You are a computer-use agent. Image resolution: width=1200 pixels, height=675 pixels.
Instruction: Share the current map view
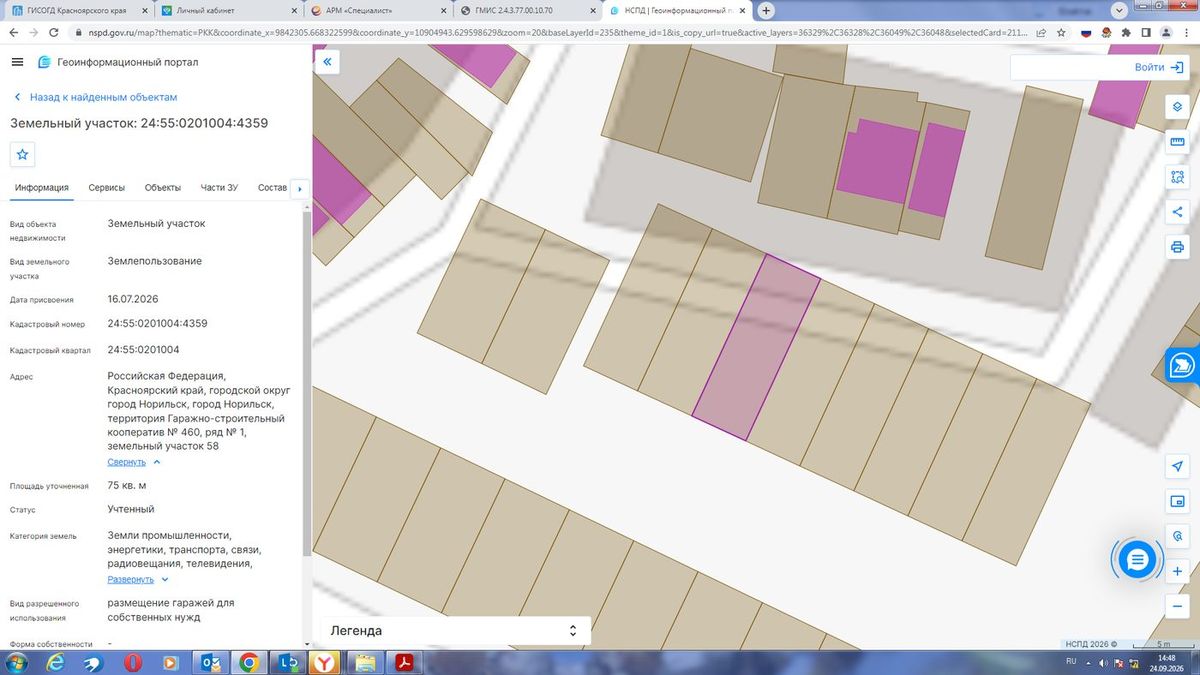tap(1177, 211)
